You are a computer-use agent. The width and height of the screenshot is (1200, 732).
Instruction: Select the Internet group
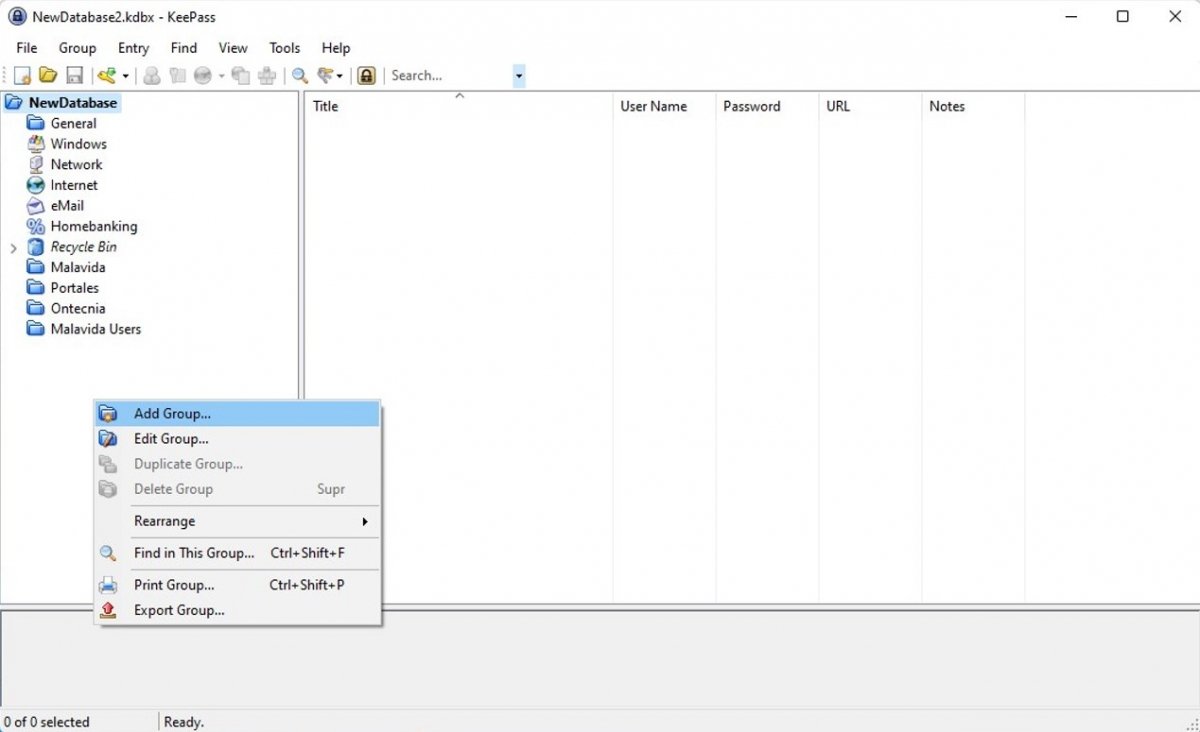75,185
